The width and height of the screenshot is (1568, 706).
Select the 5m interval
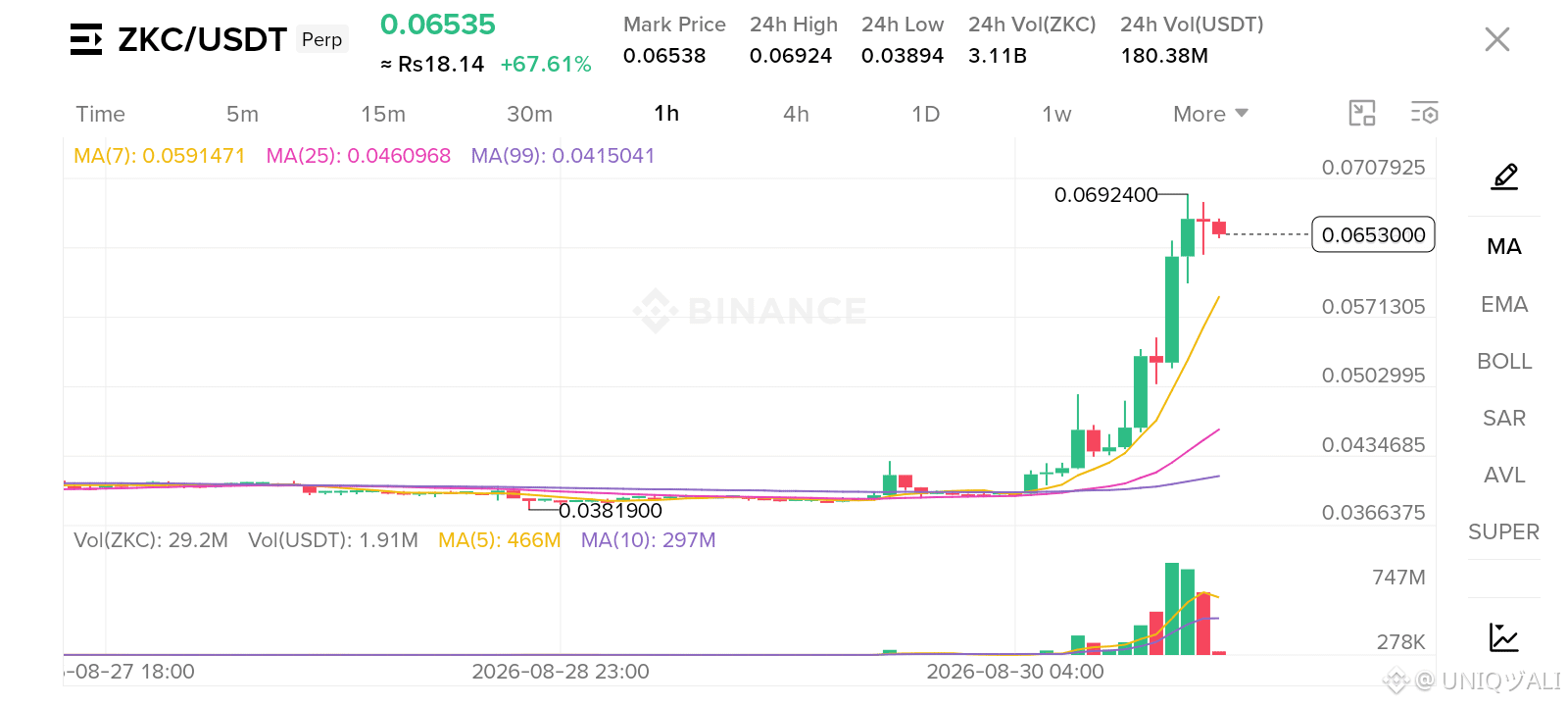point(242,114)
